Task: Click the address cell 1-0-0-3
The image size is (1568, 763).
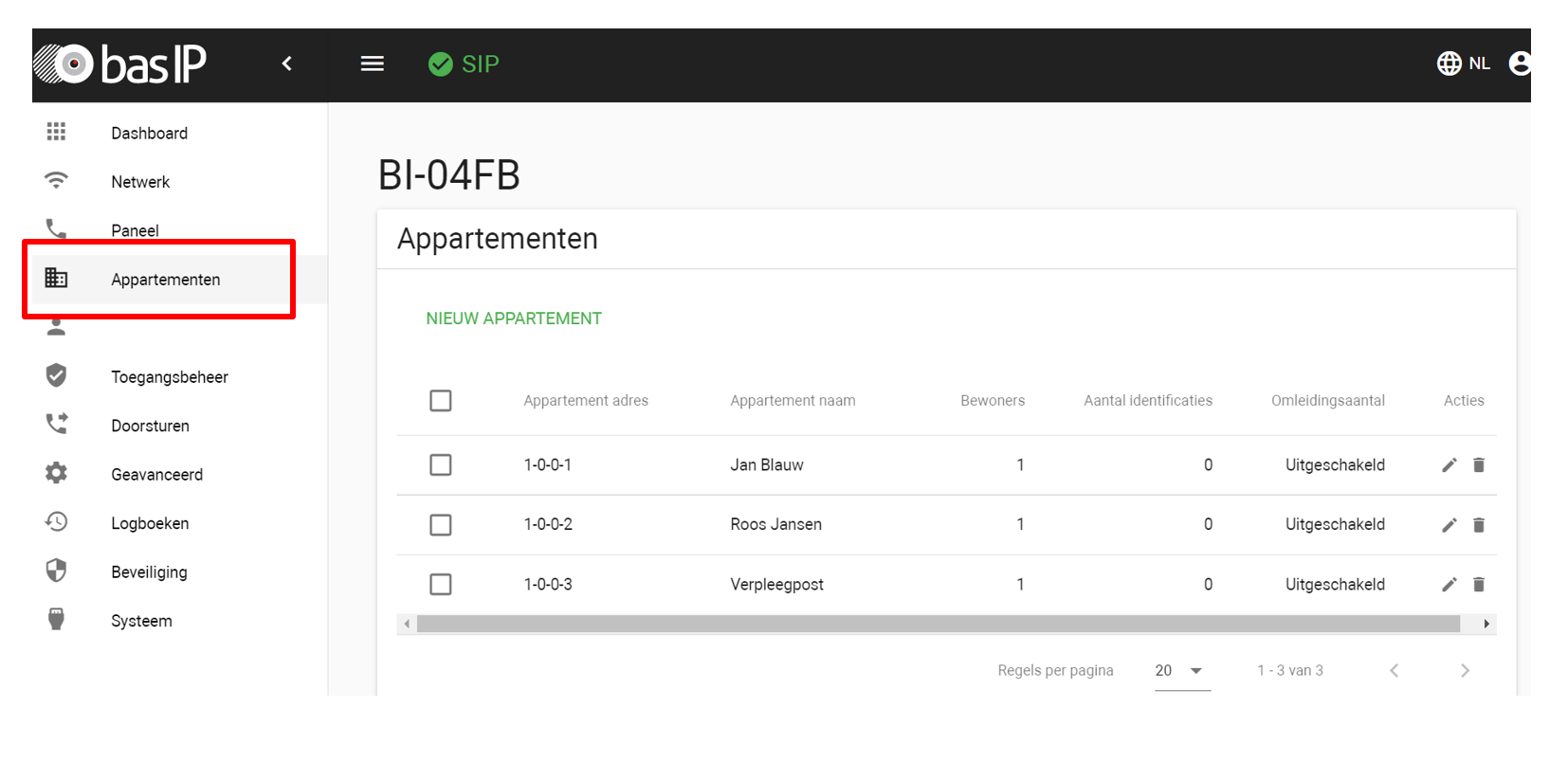Action: [548, 584]
